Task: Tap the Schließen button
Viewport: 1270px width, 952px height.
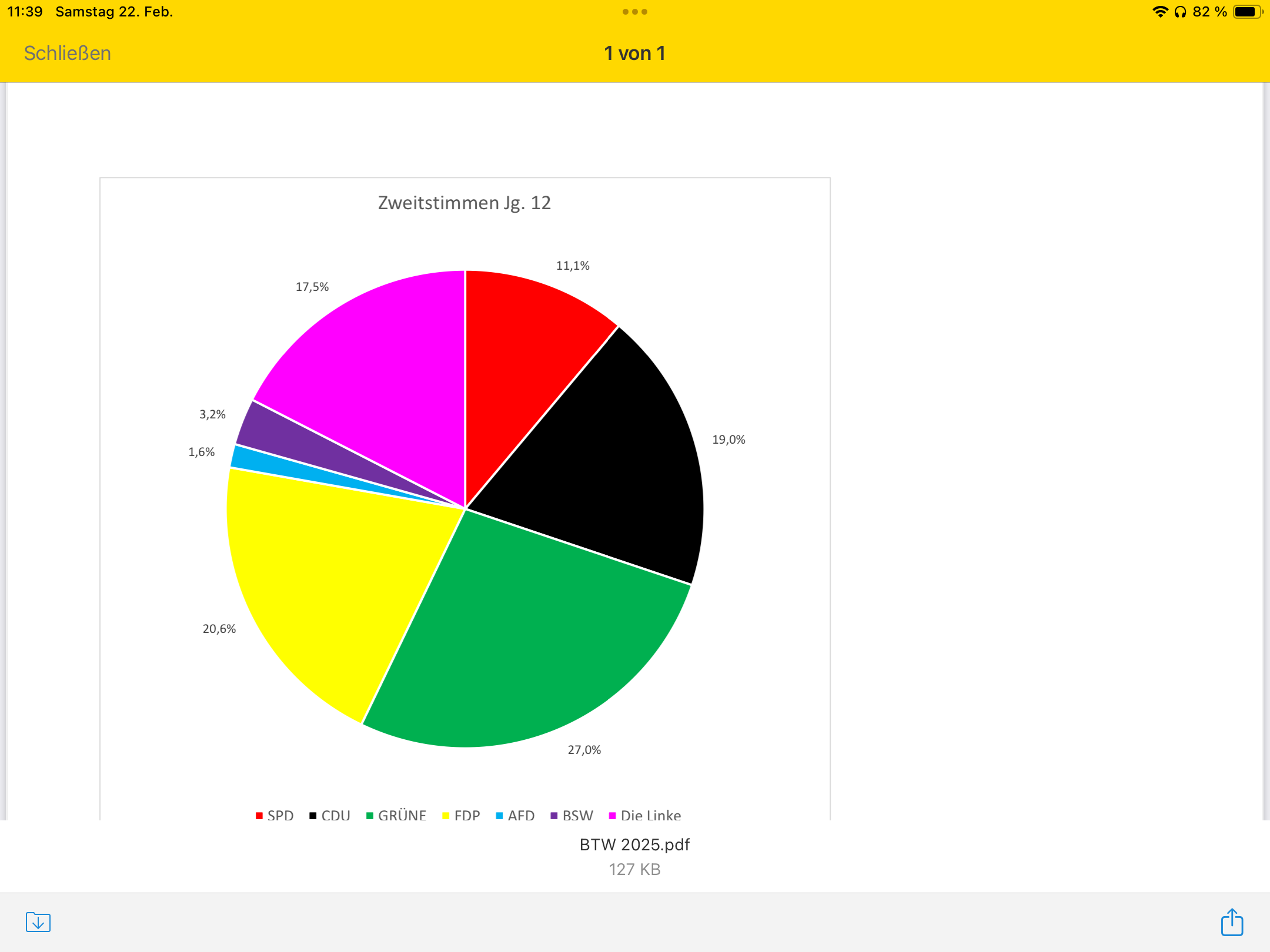Action: point(68,53)
